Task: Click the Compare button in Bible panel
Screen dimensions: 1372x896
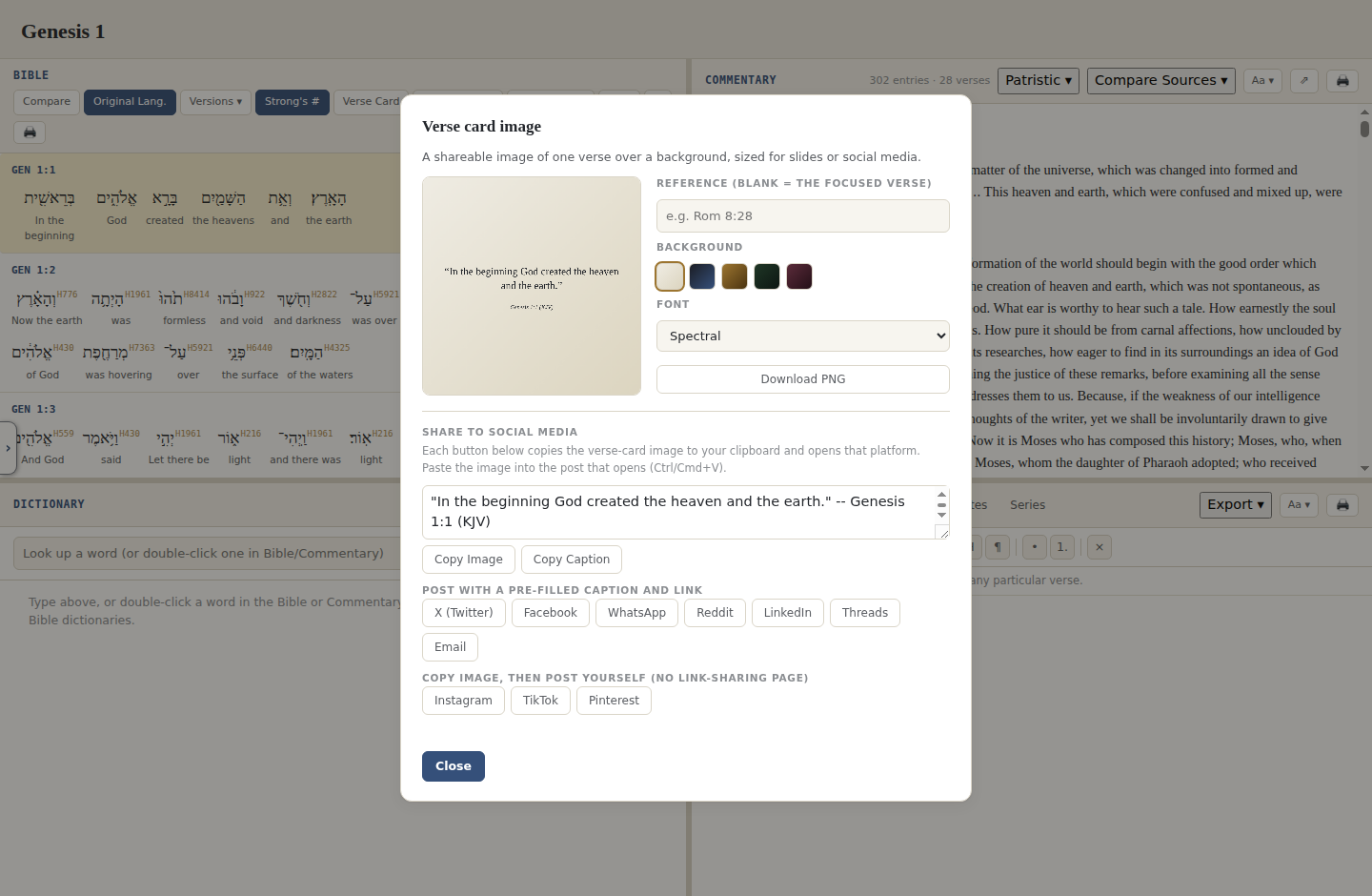Action: pyautogui.click(x=47, y=102)
